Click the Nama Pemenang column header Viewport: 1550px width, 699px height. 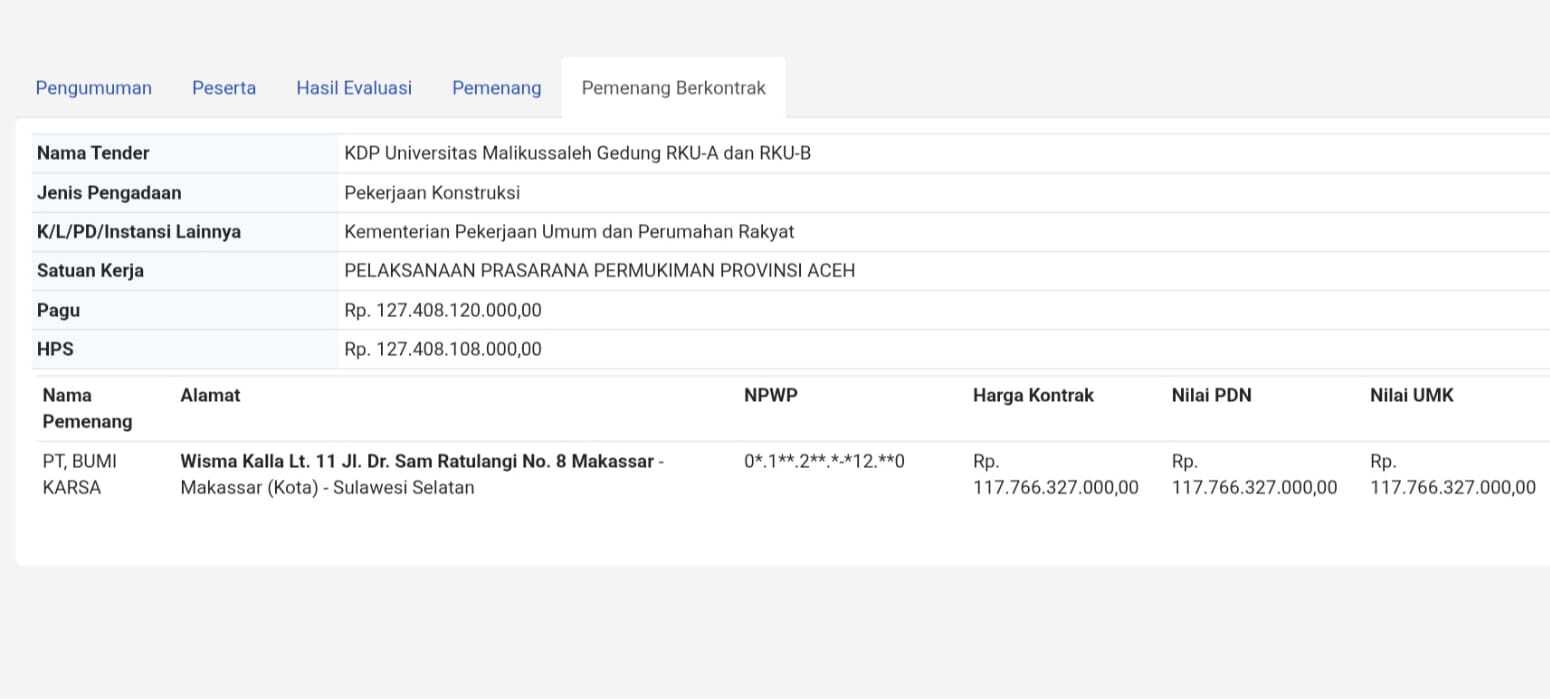point(87,408)
